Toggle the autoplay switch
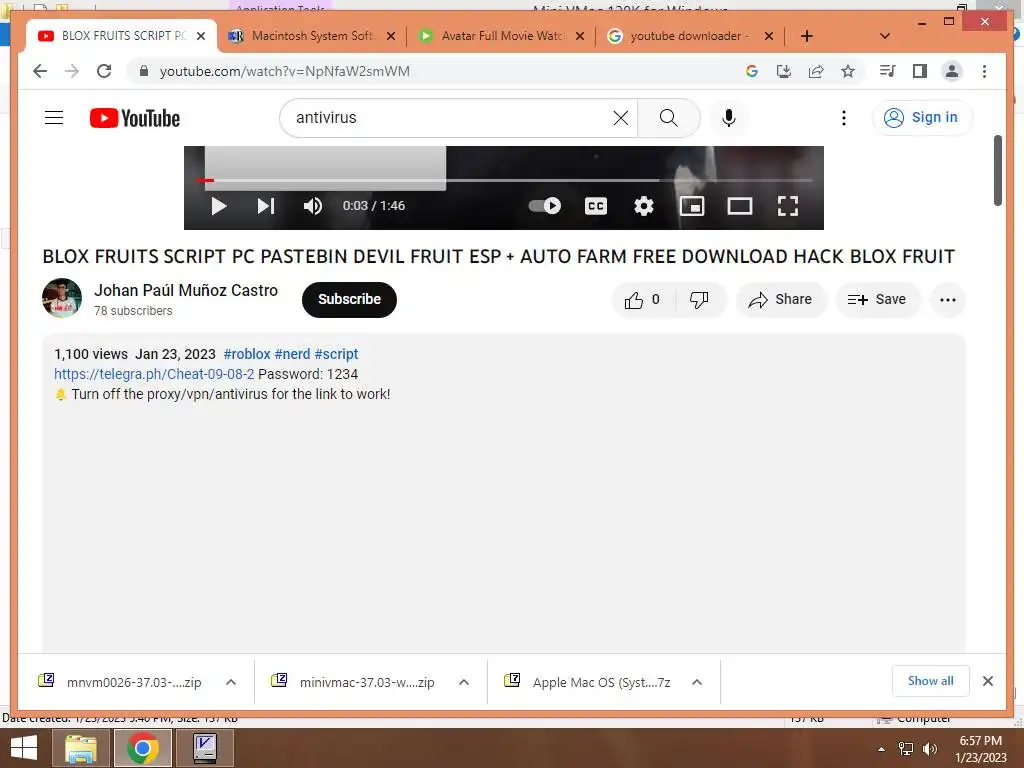This screenshot has height=768, width=1024. (545, 206)
